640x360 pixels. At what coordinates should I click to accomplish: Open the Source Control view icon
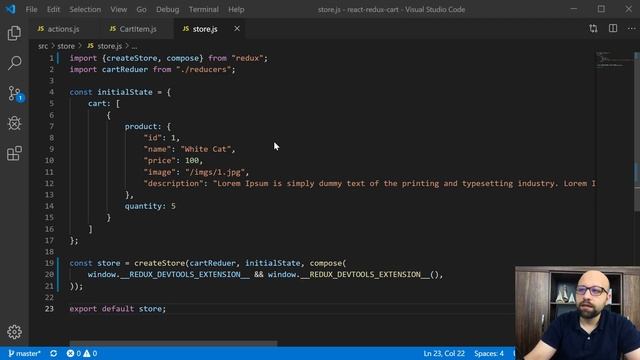[15, 93]
